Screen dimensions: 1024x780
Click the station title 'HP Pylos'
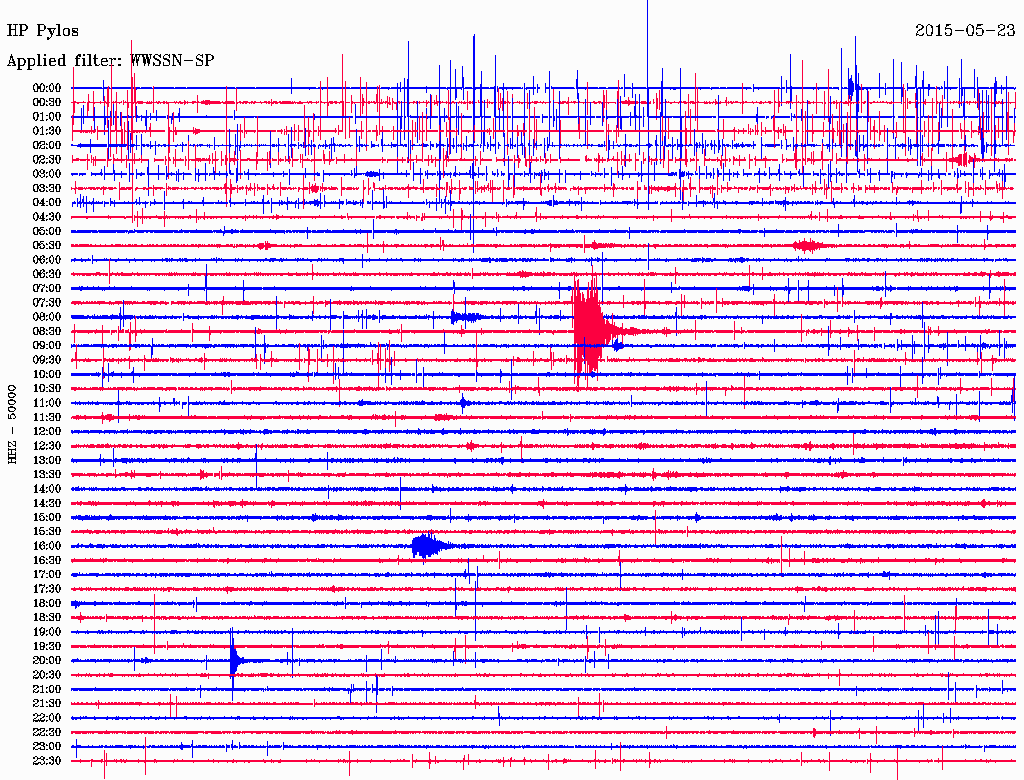pos(42,31)
